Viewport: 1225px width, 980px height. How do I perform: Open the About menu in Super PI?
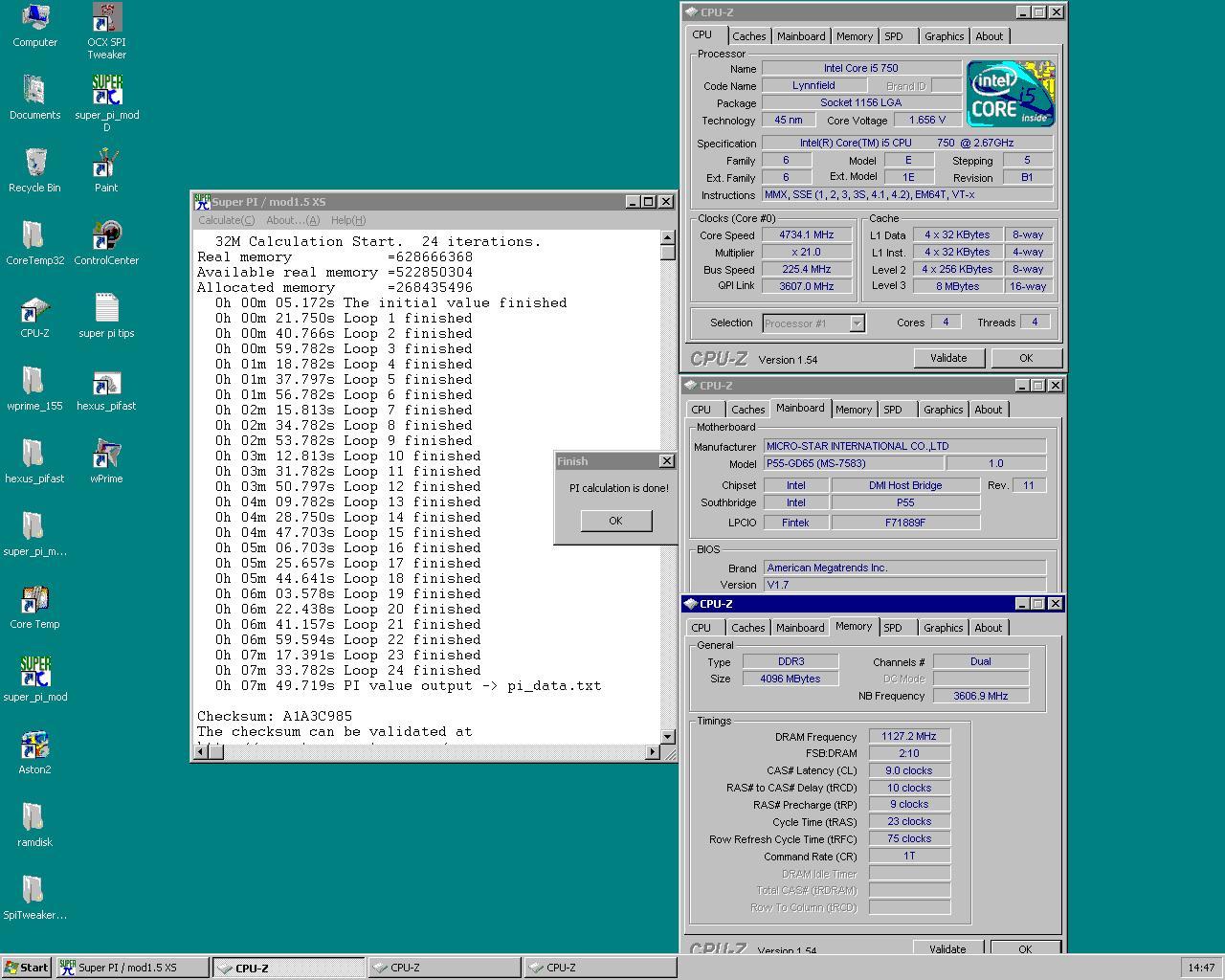[x=292, y=220]
